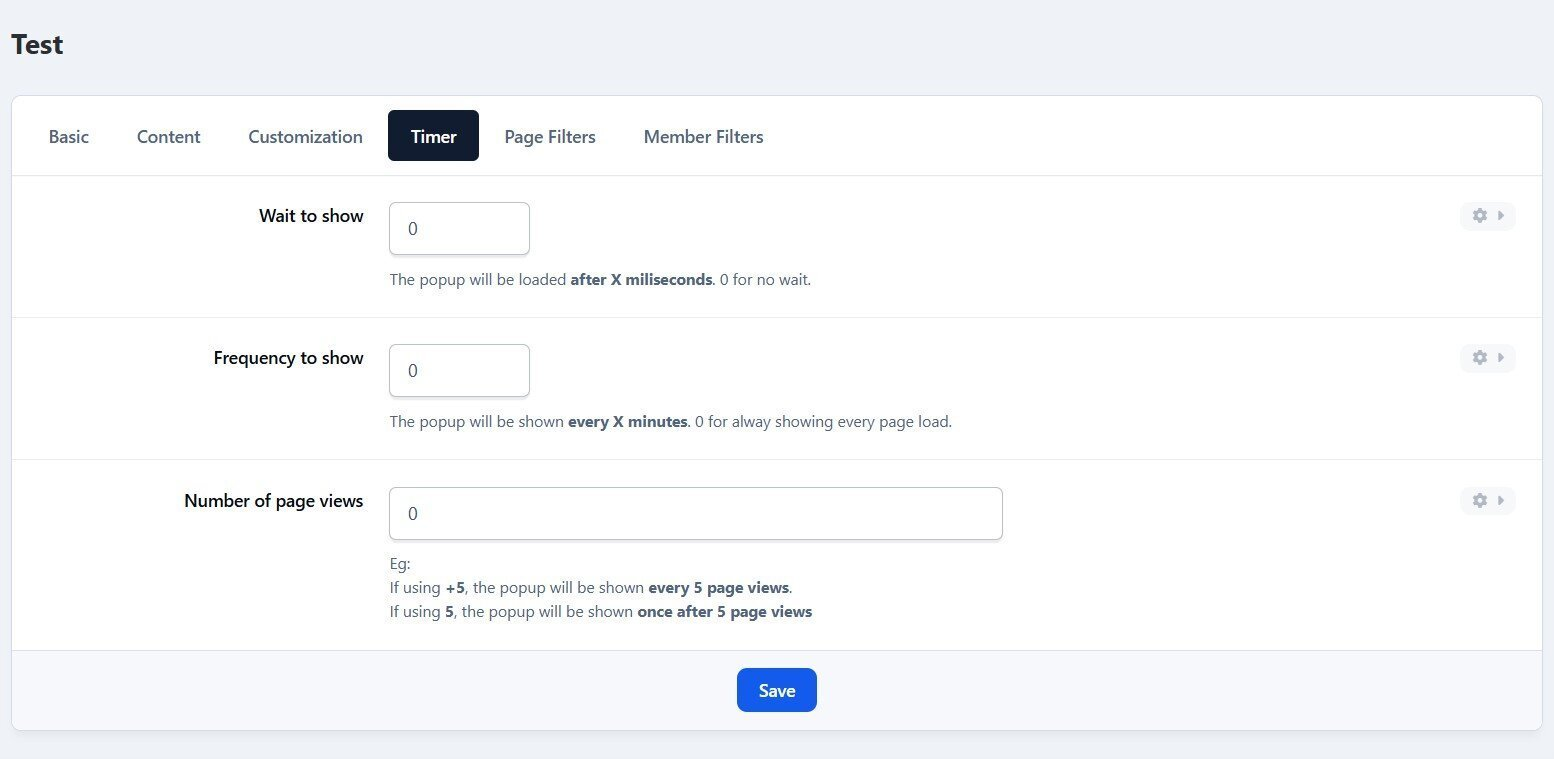Image resolution: width=1554 pixels, height=759 pixels.
Task: Expand the arrow in the Wait to show row
Action: pos(1501,216)
